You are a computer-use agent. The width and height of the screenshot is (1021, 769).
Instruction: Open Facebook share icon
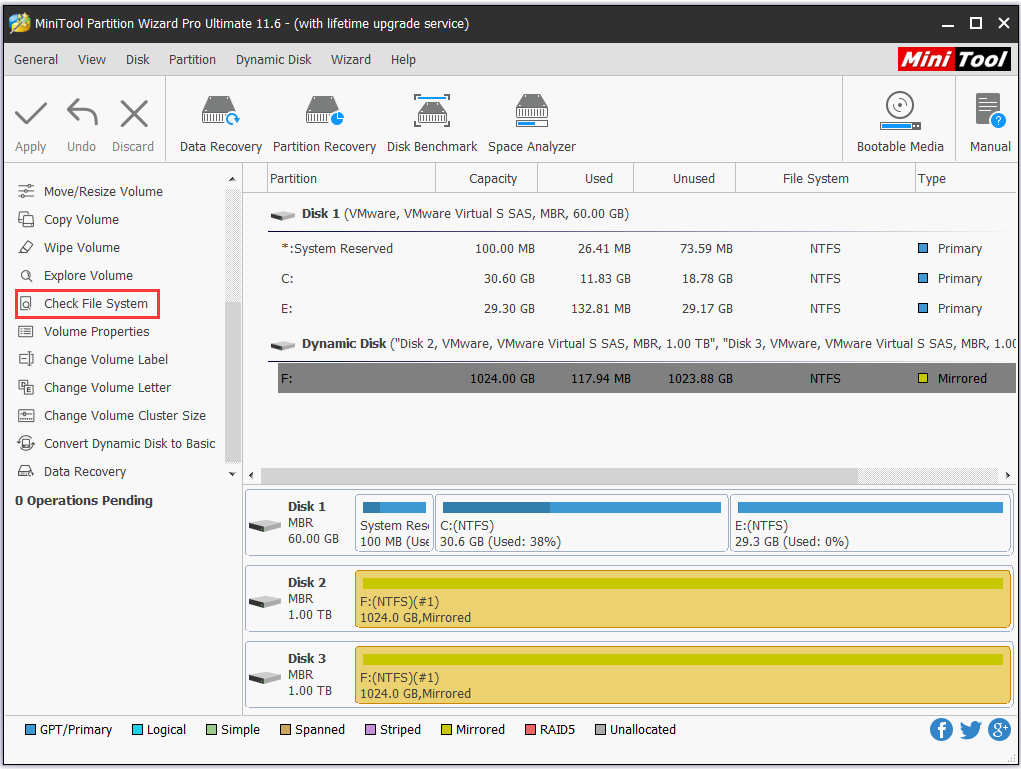(941, 729)
